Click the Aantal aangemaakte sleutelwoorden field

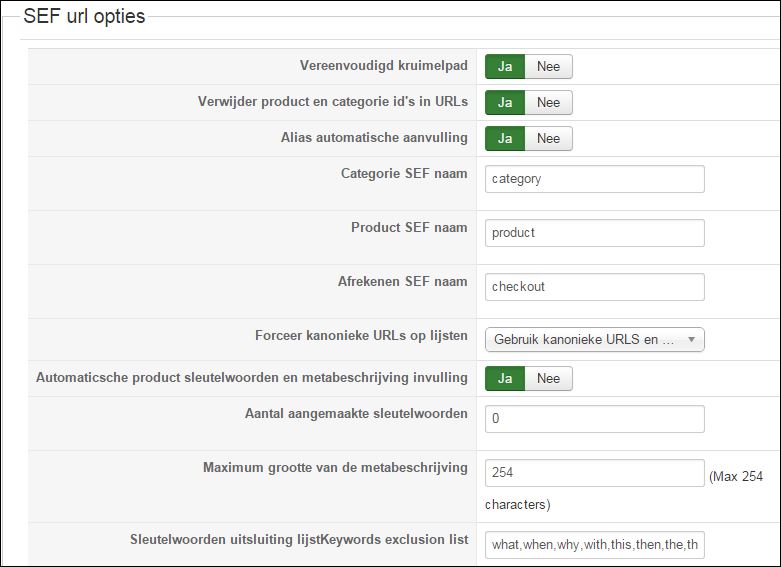(594, 419)
